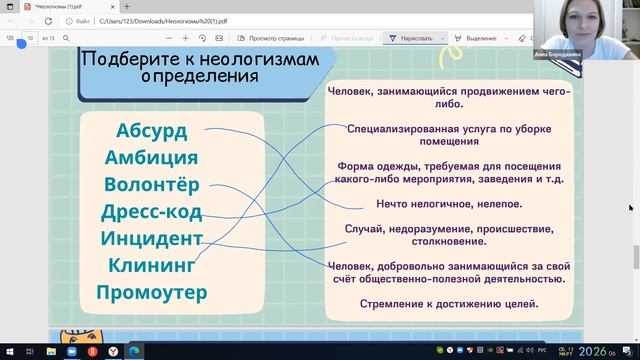Click the word Промоутер
The image size is (640, 360).
[x=151, y=293]
